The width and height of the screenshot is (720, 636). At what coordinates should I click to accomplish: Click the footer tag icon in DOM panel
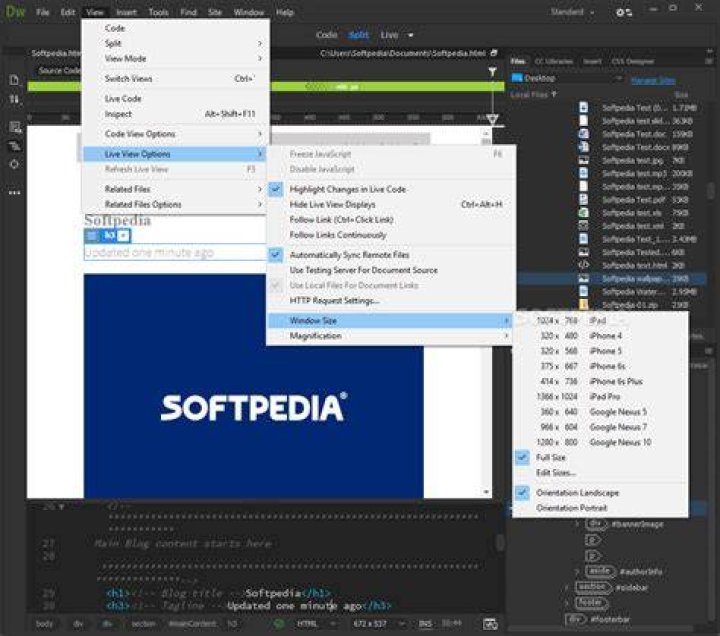pyautogui.click(x=592, y=602)
